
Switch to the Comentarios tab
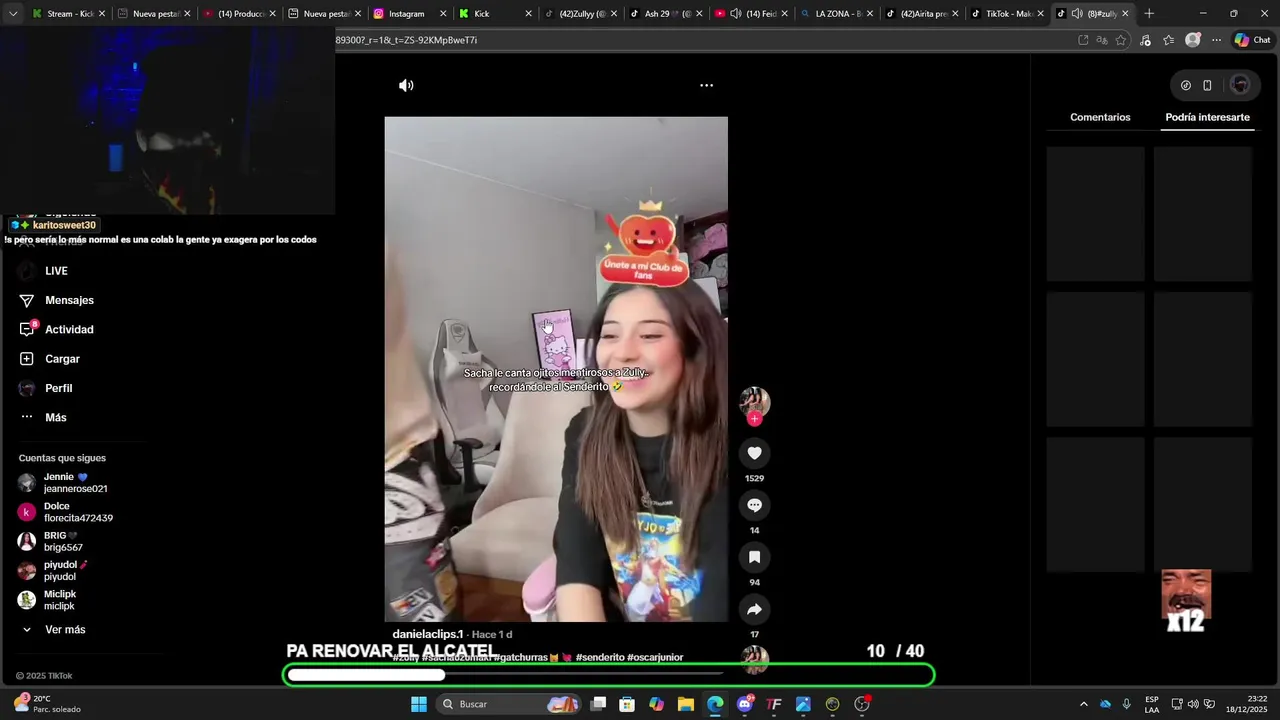(1100, 117)
